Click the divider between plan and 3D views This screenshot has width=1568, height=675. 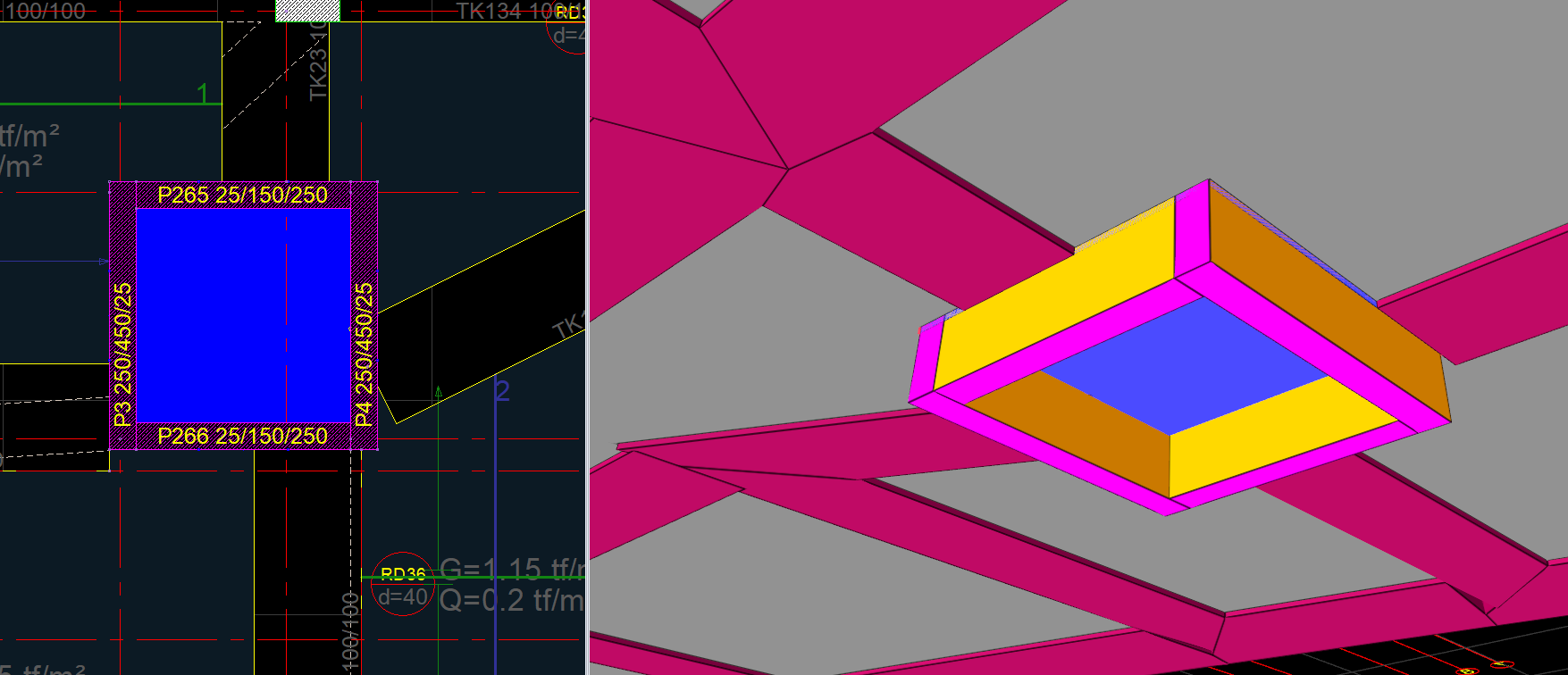click(587, 337)
